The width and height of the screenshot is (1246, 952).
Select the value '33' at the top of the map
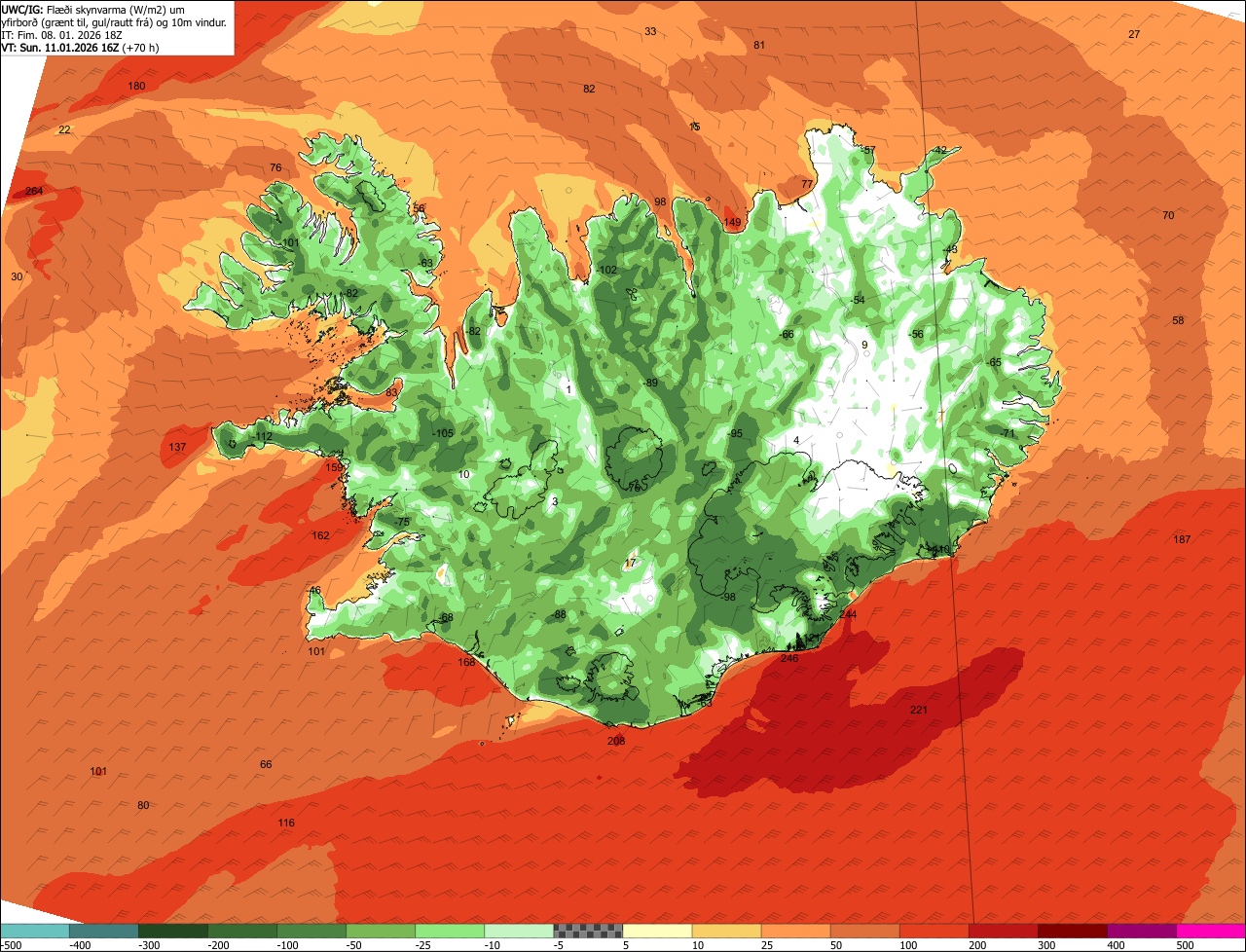tap(650, 32)
